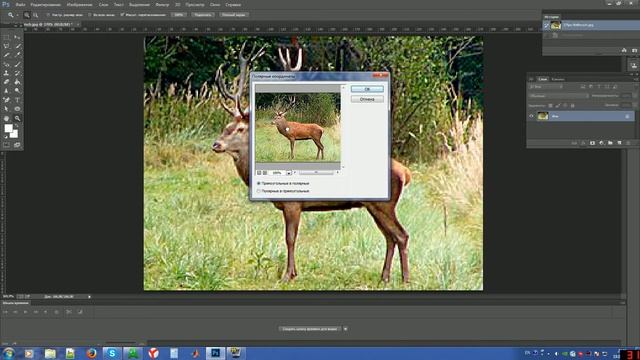
Task: Create new document from history state icon
Action: [x=624, y=50]
